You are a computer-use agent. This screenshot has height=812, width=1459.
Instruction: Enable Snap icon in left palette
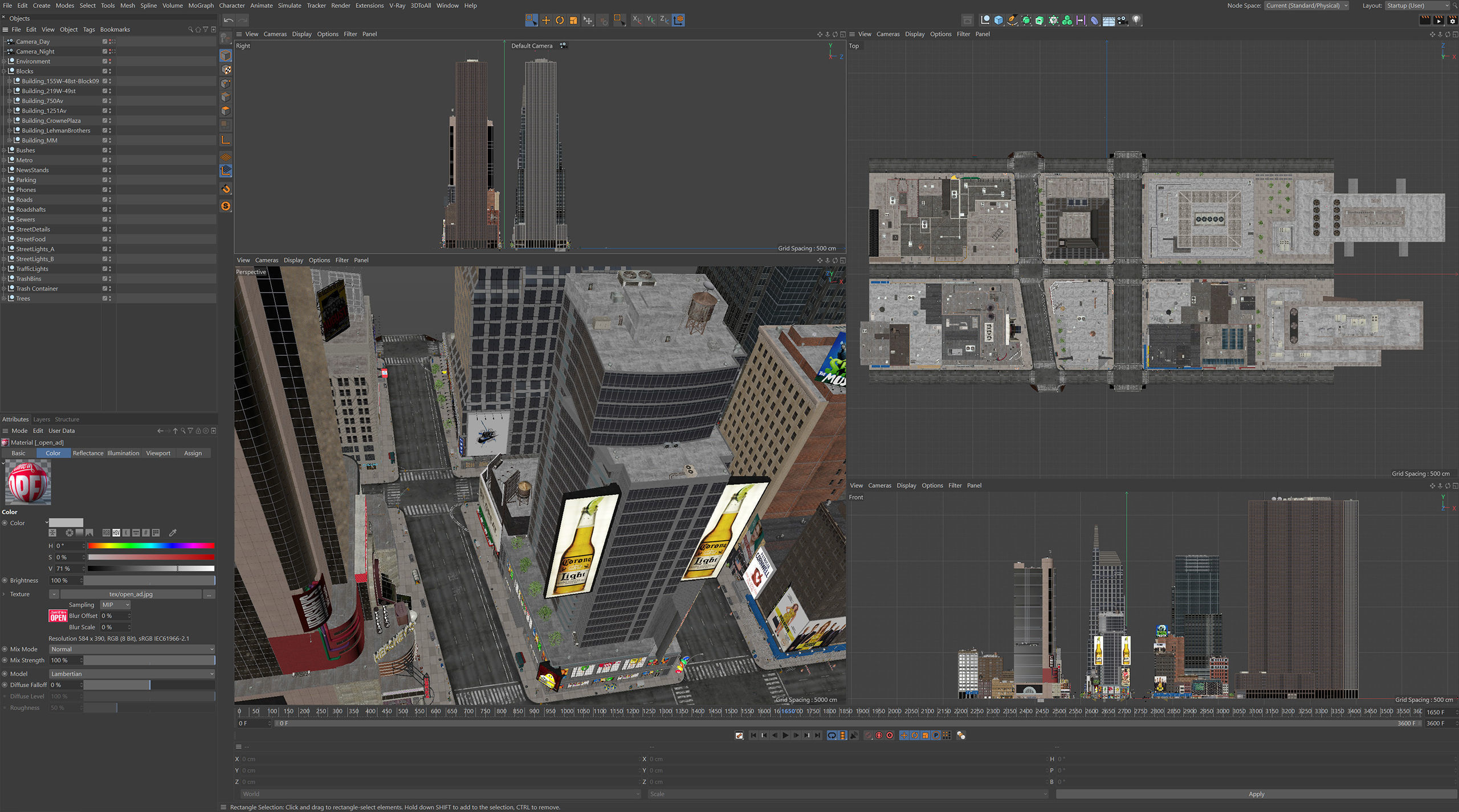pos(226,206)
